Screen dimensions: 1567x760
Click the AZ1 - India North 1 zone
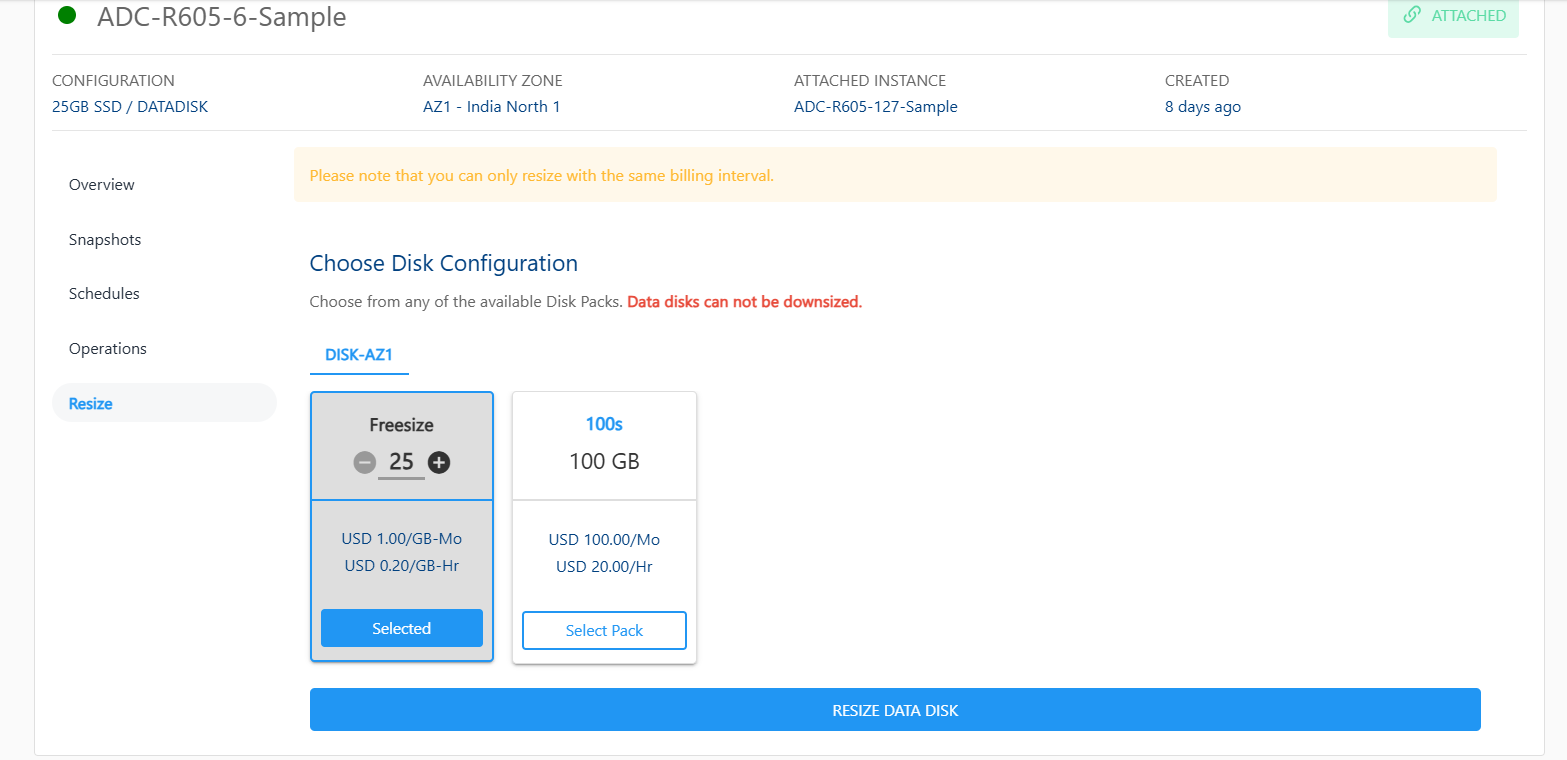tap(491, 107)
